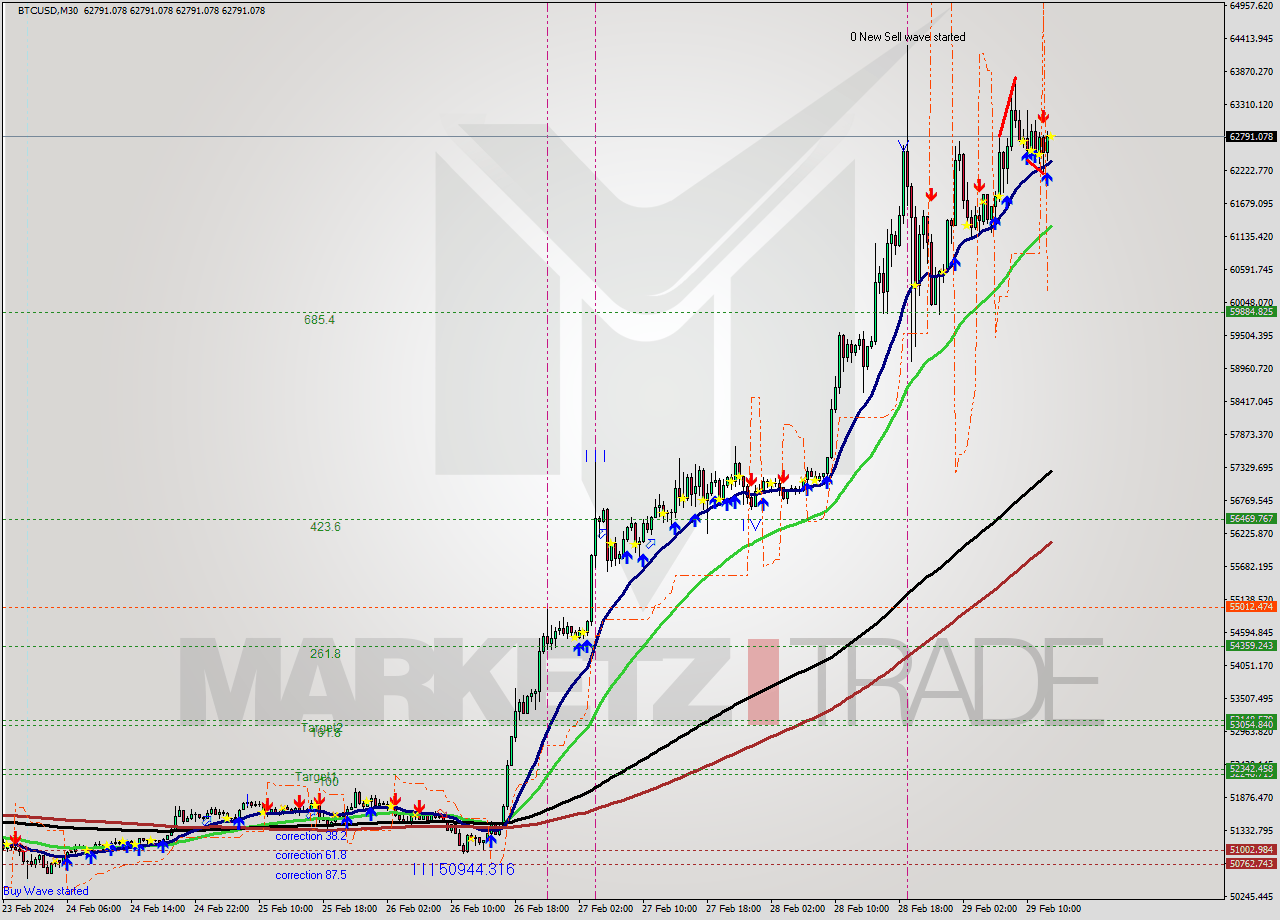Click the Fibonacci level label 685.4

[319, 320]
